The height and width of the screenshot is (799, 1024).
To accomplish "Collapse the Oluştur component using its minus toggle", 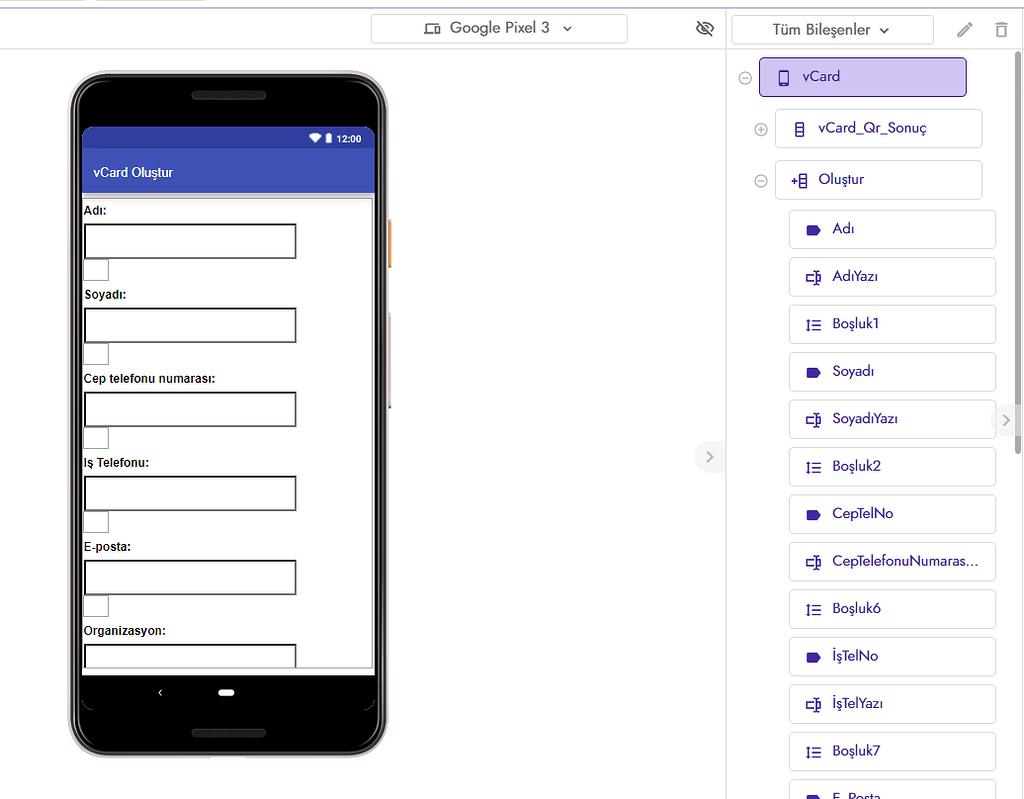I will [761, 180].
